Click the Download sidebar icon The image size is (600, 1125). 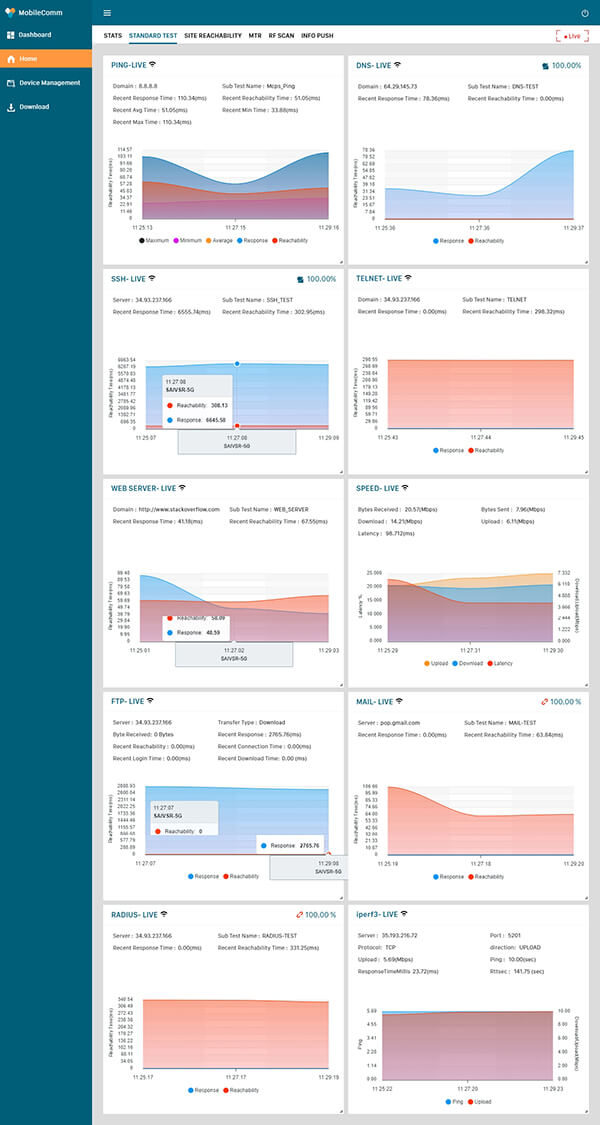(x=11, y=107)
